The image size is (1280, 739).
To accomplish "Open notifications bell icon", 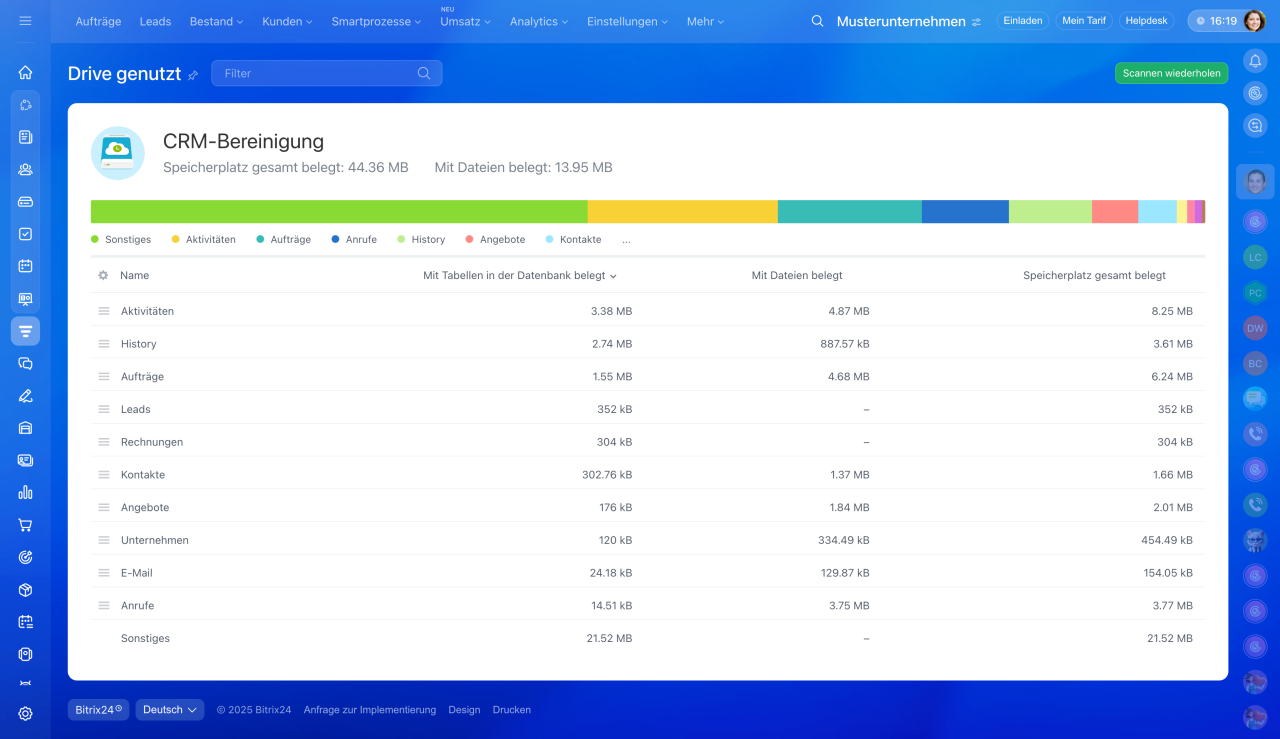I will coord(1255,61).
